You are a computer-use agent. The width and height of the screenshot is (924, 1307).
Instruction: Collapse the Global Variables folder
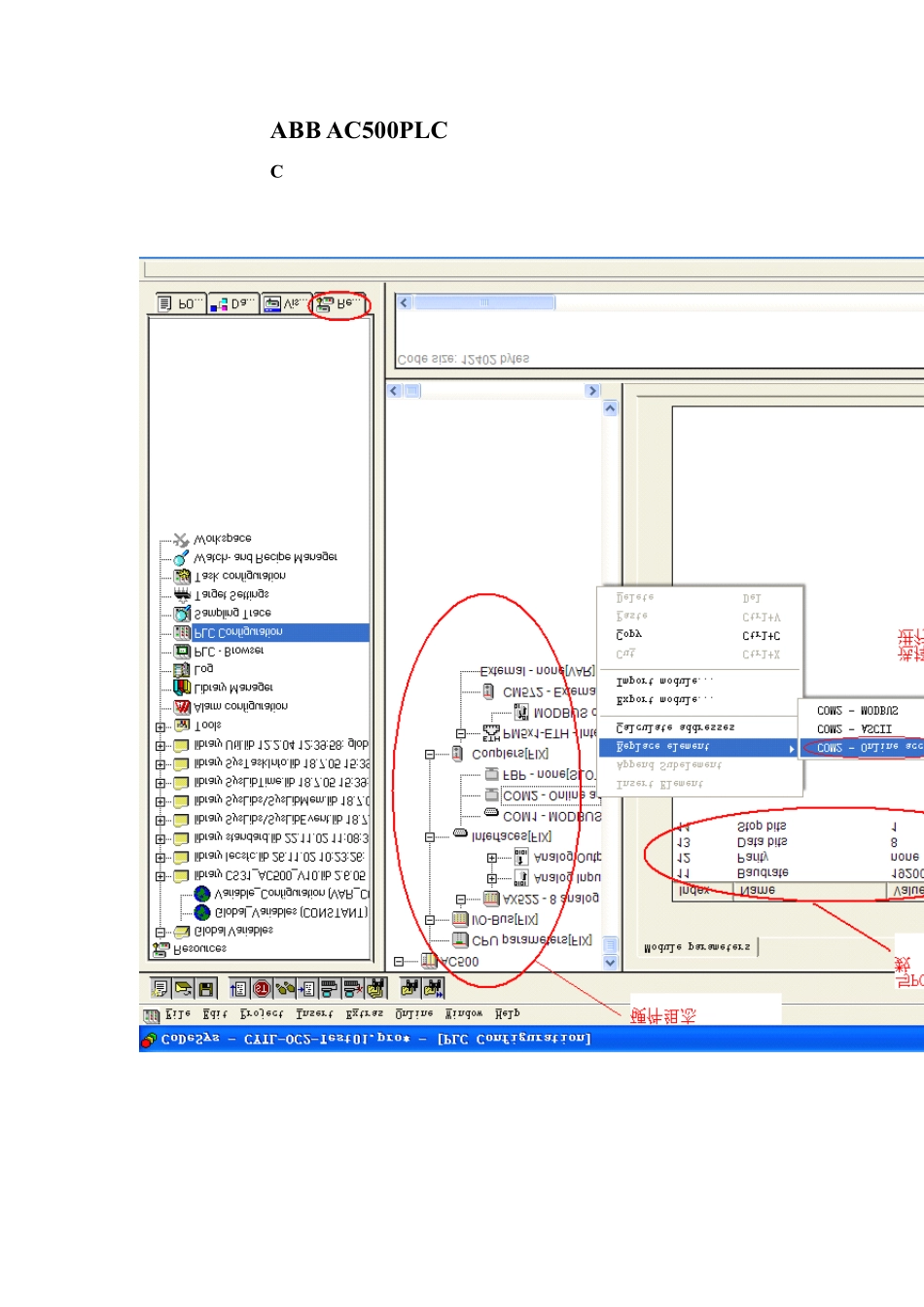coord(160,932)
